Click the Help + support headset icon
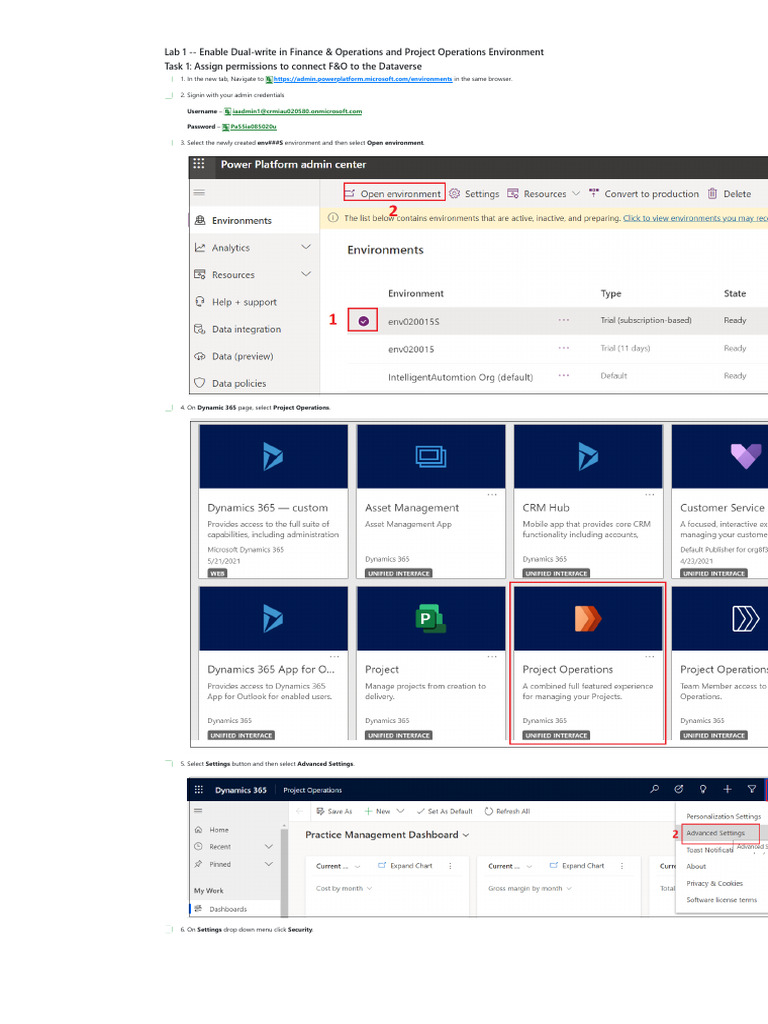This screenshot has height=1024, width=768. [x=200, y=301]
